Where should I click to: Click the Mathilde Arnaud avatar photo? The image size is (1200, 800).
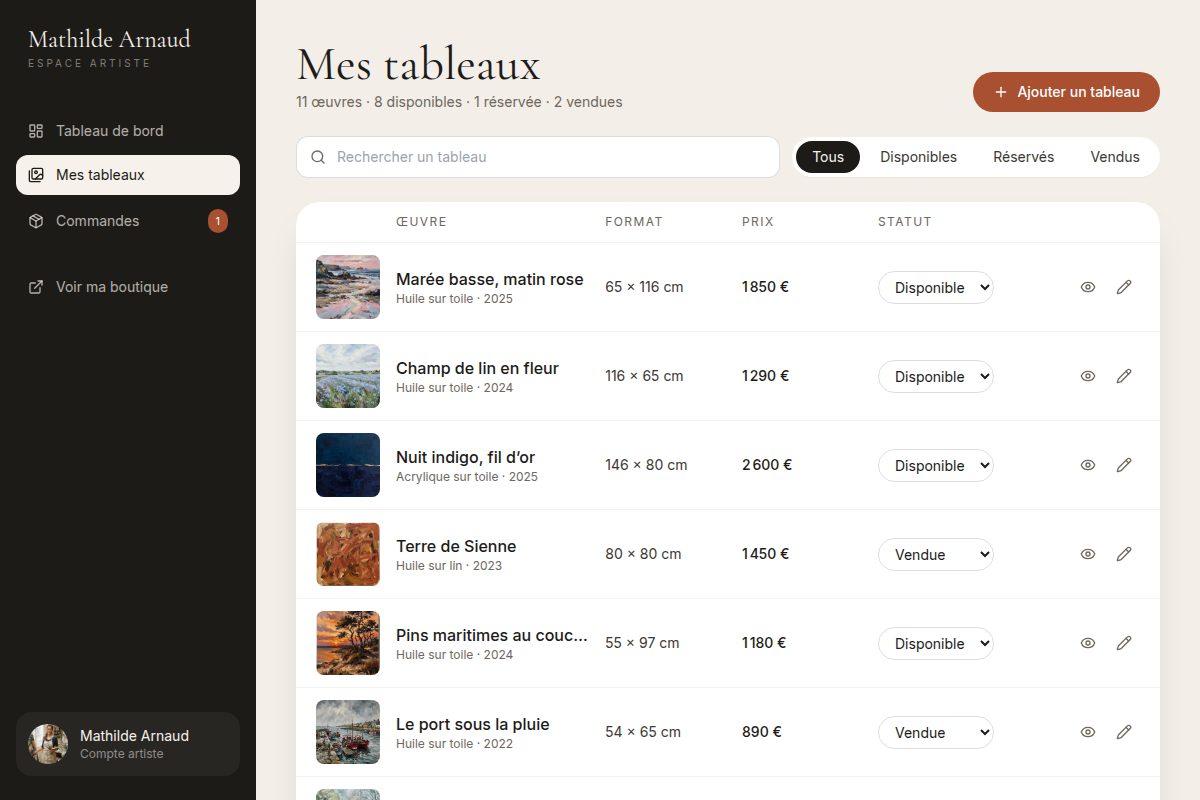pos(48,744)
